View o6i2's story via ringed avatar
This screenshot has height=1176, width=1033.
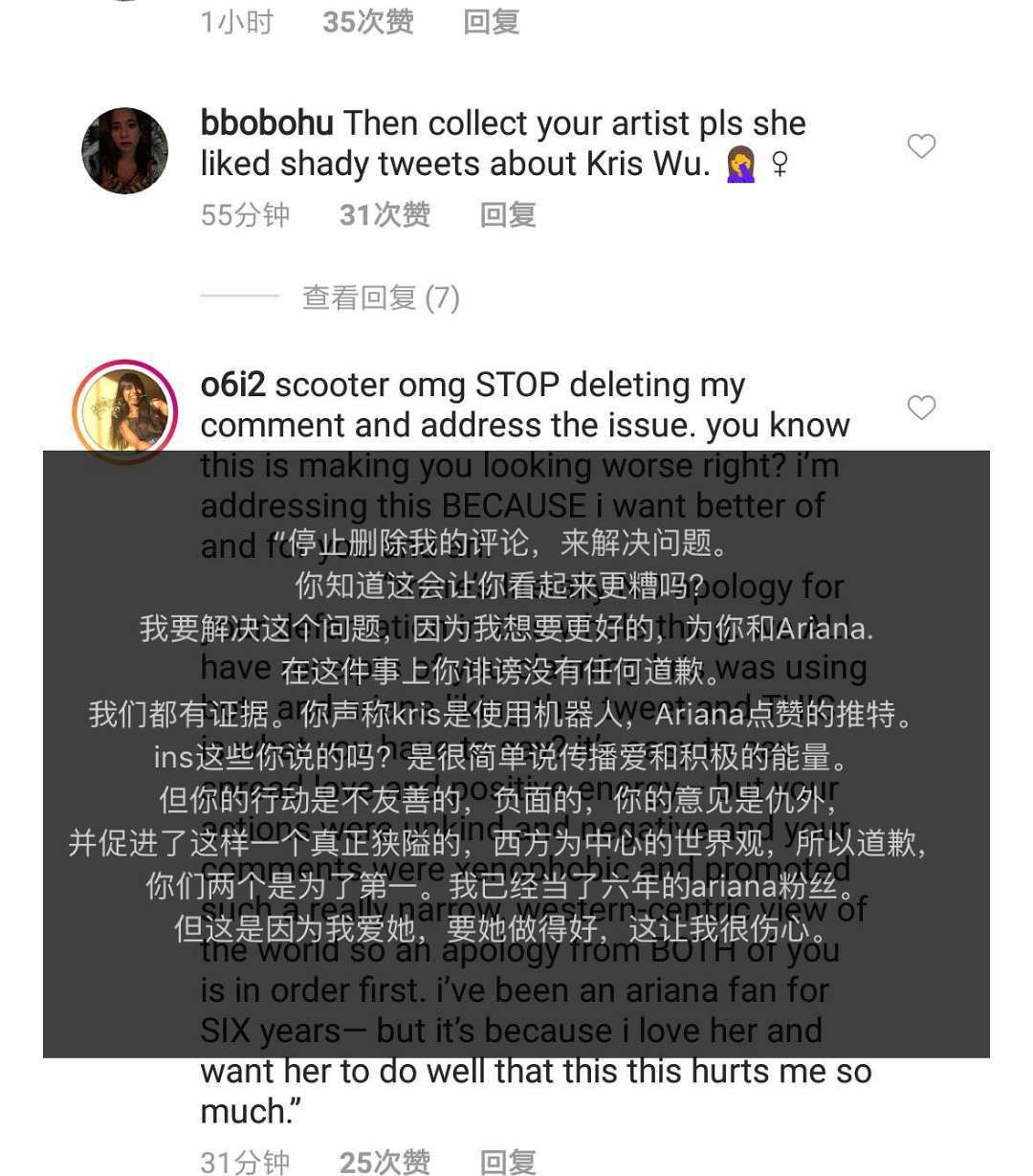(x=125, y=411)
